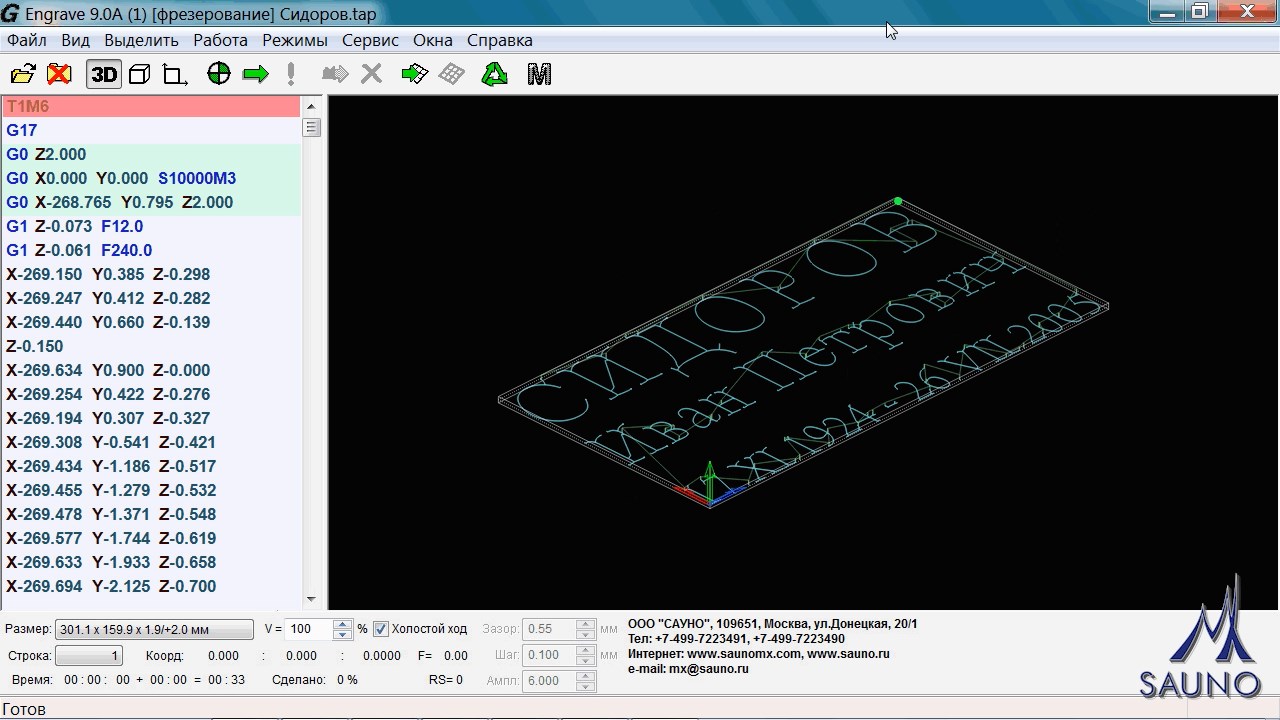Open the Файл menu
The height and width of the screenshot is (720, 1280).
pyautogui.click(x=27, y=40)
